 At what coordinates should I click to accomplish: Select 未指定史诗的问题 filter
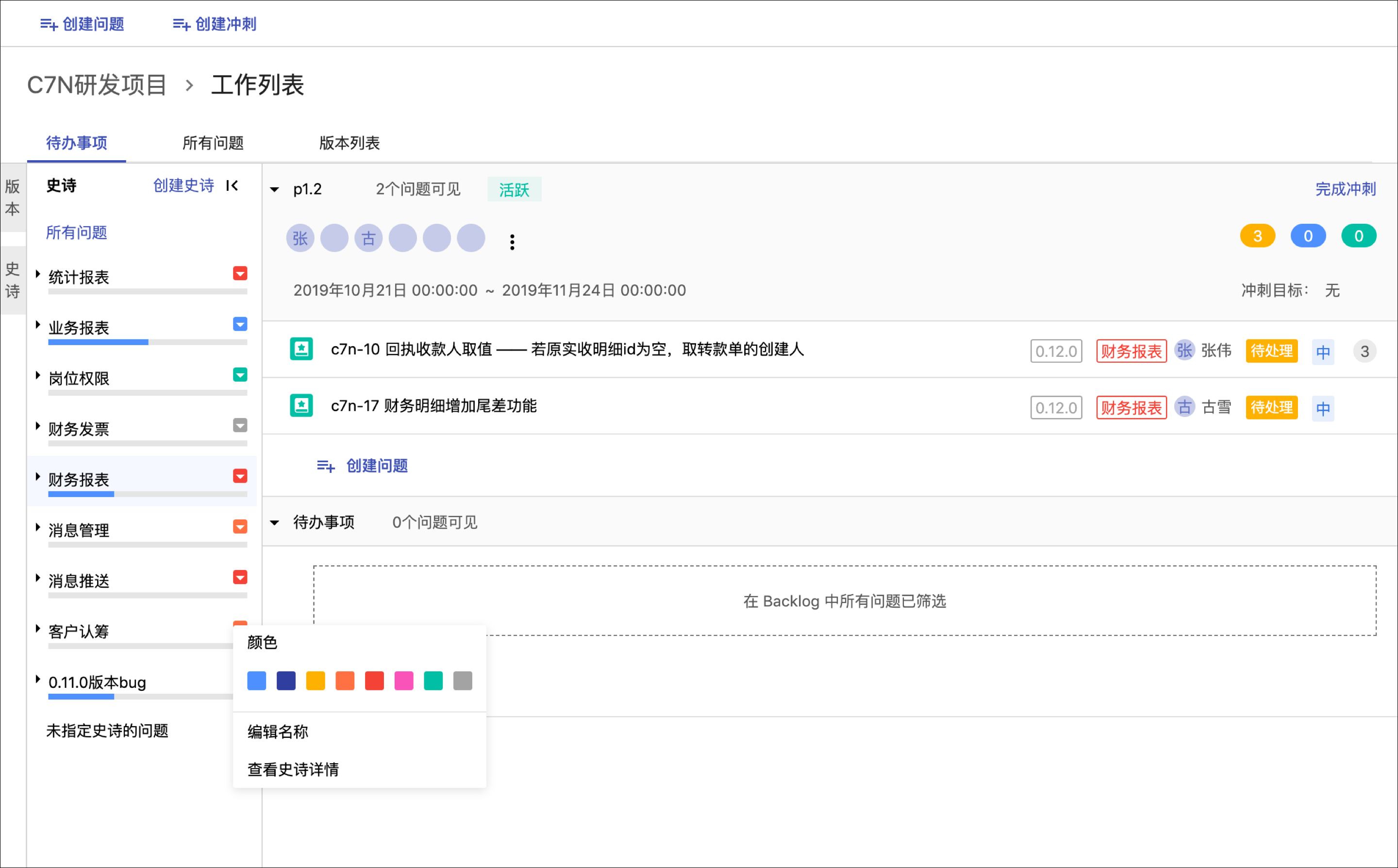click(107, 731)
